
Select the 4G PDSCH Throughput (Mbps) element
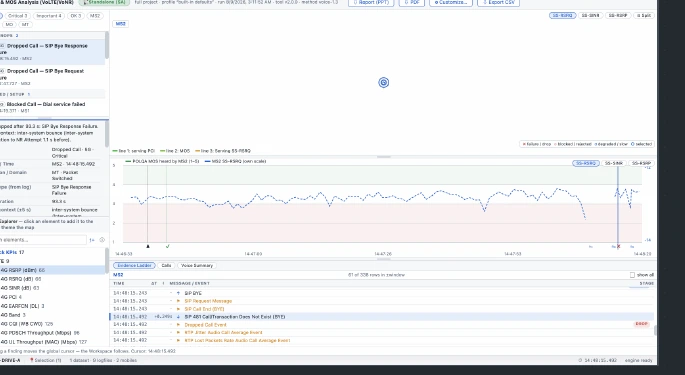52,333
